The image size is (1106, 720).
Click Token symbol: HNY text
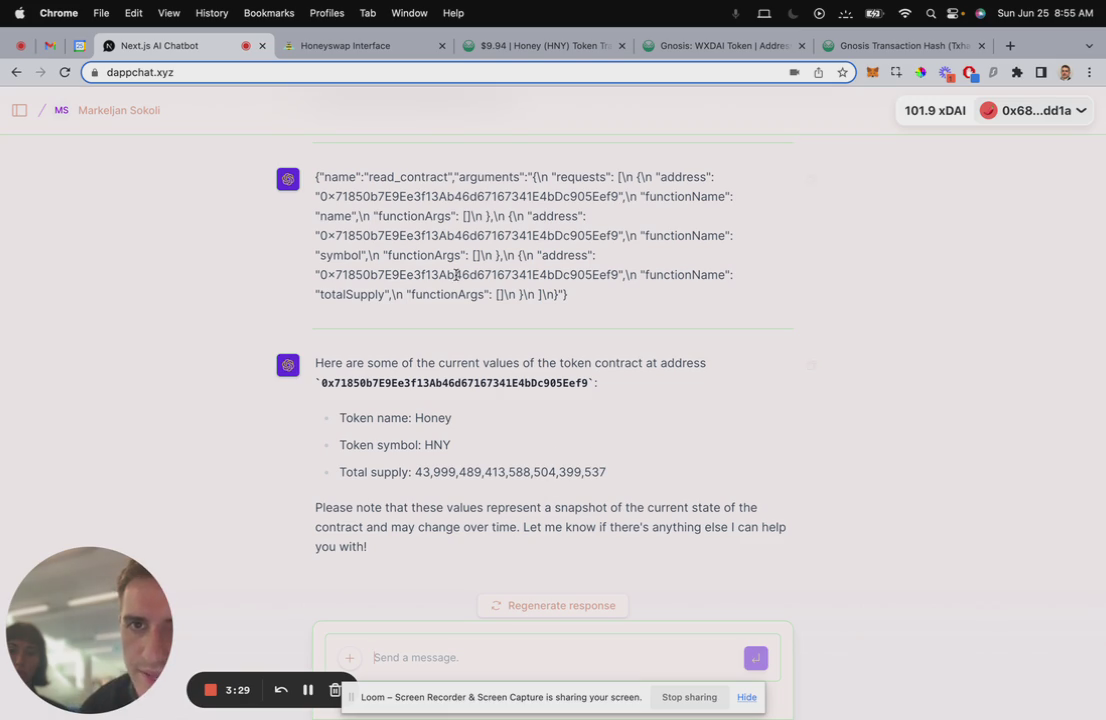click(x=394, y=446)
